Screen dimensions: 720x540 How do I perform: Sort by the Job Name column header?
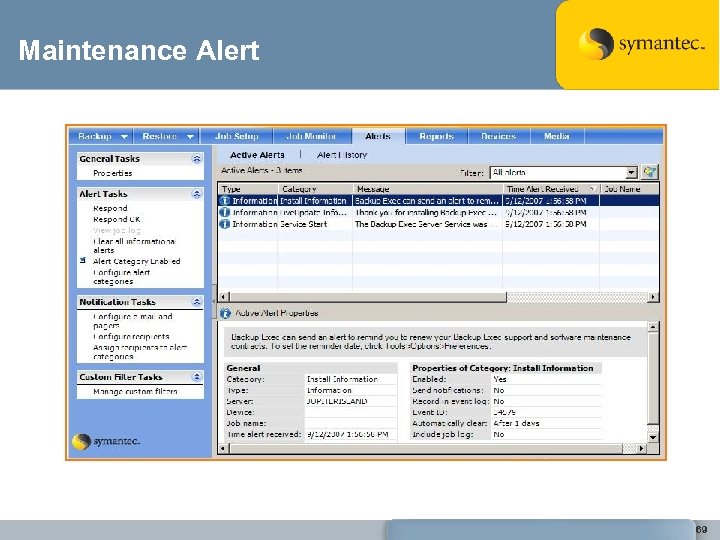(629, 189)
